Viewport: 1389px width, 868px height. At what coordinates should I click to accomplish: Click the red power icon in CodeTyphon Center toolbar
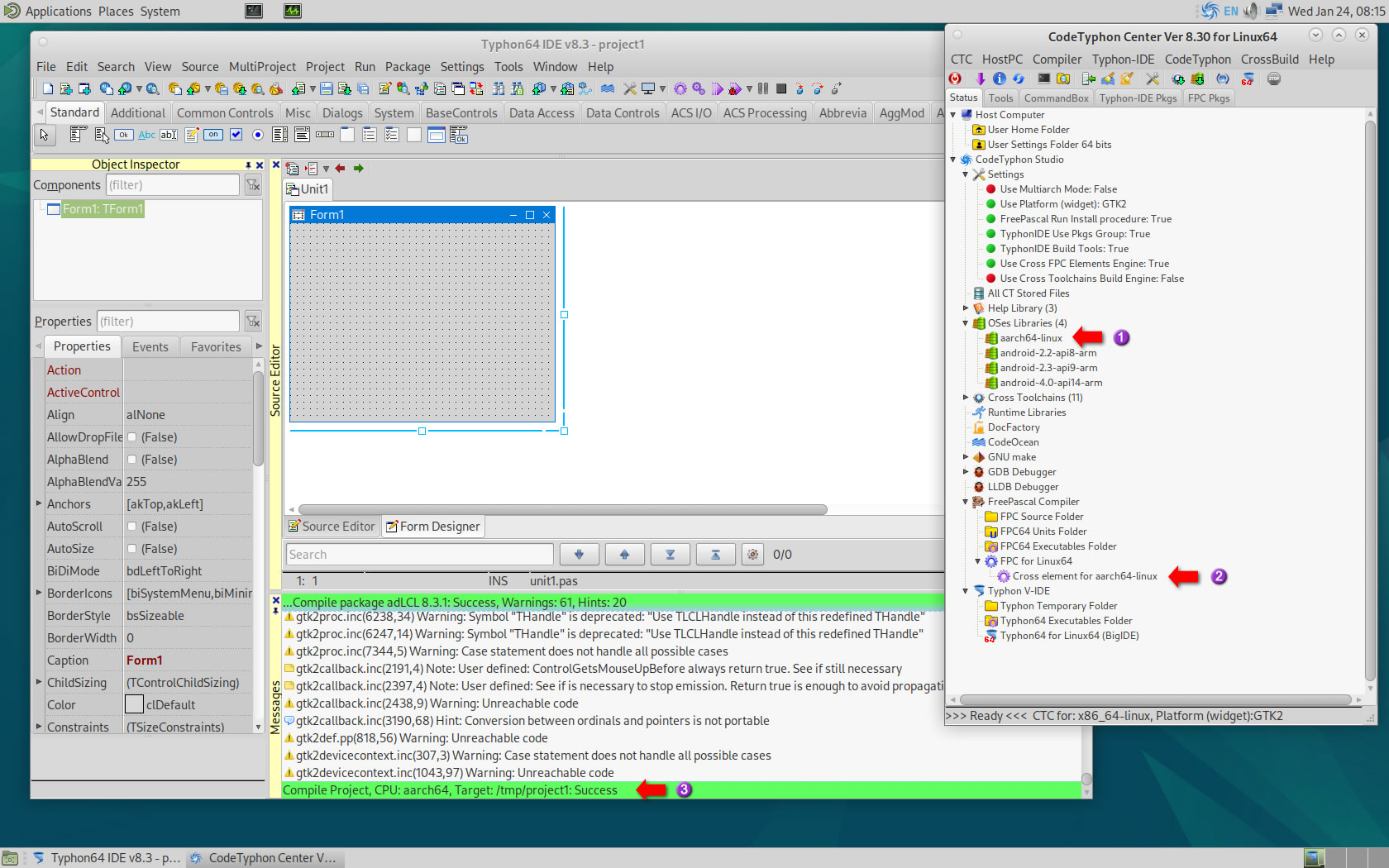pos(956,79)
